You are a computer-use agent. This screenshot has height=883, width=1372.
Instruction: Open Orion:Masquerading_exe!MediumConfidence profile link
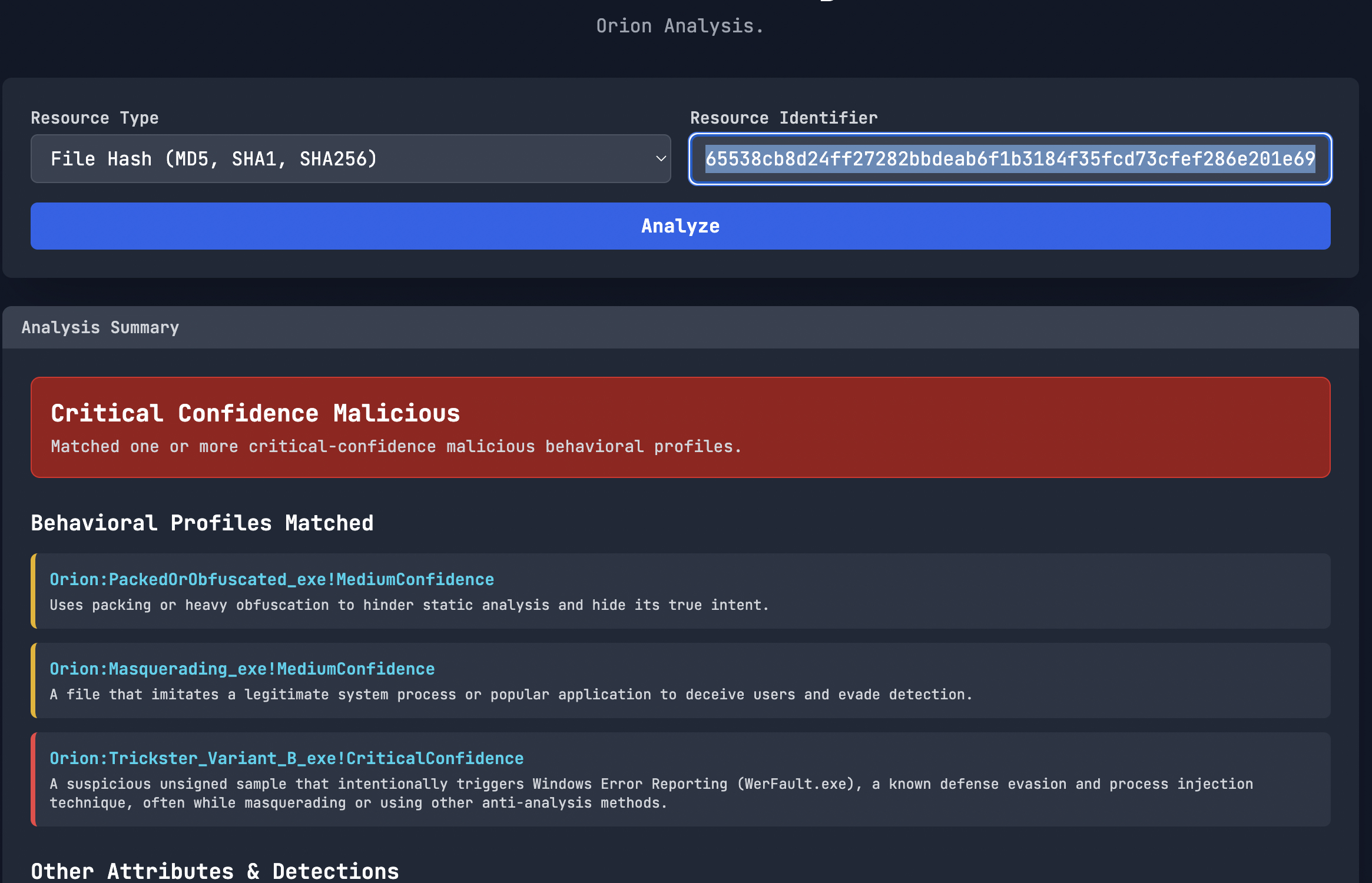coord(242,669)
